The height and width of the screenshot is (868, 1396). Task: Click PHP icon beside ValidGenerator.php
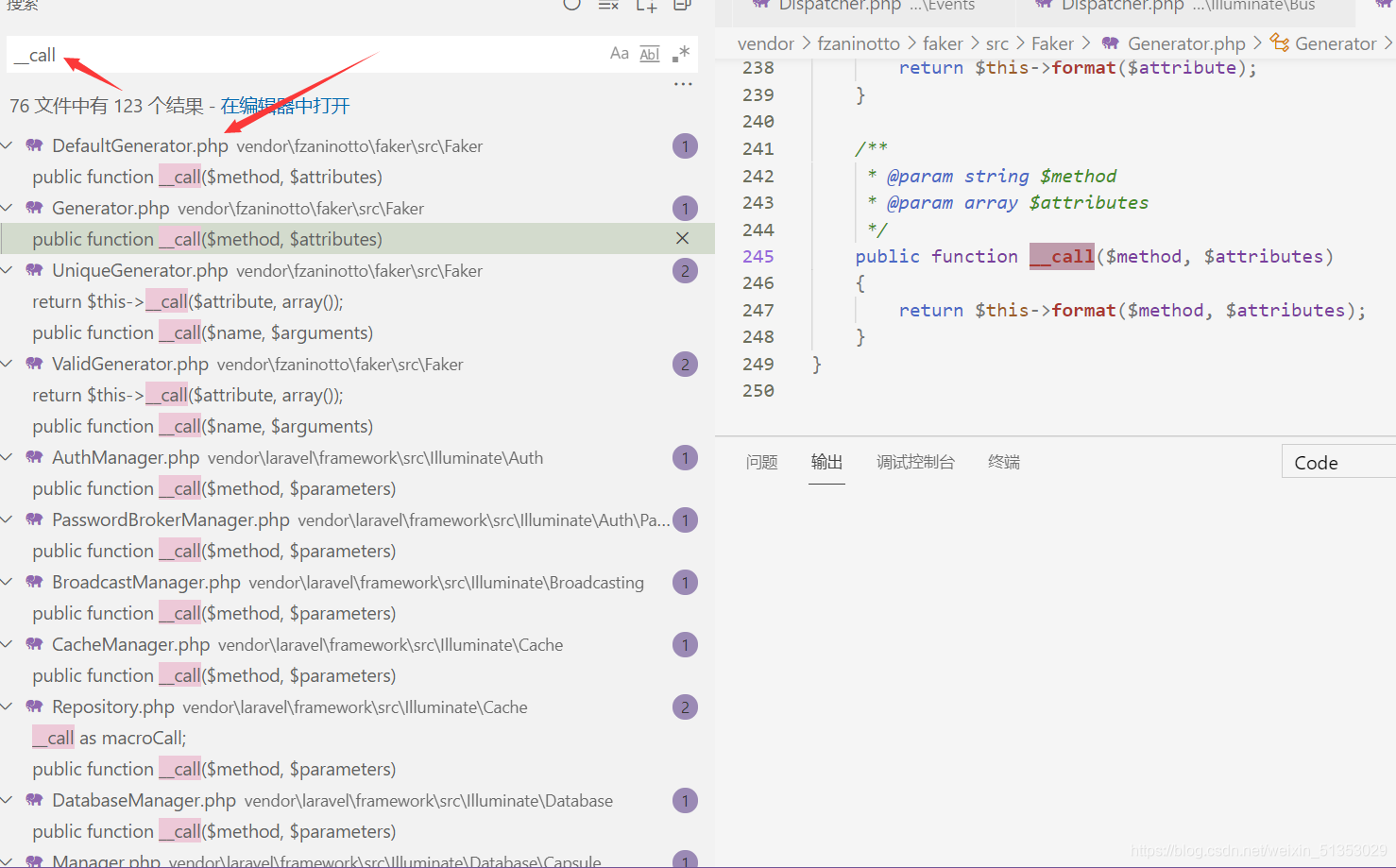tap(34, 364)
